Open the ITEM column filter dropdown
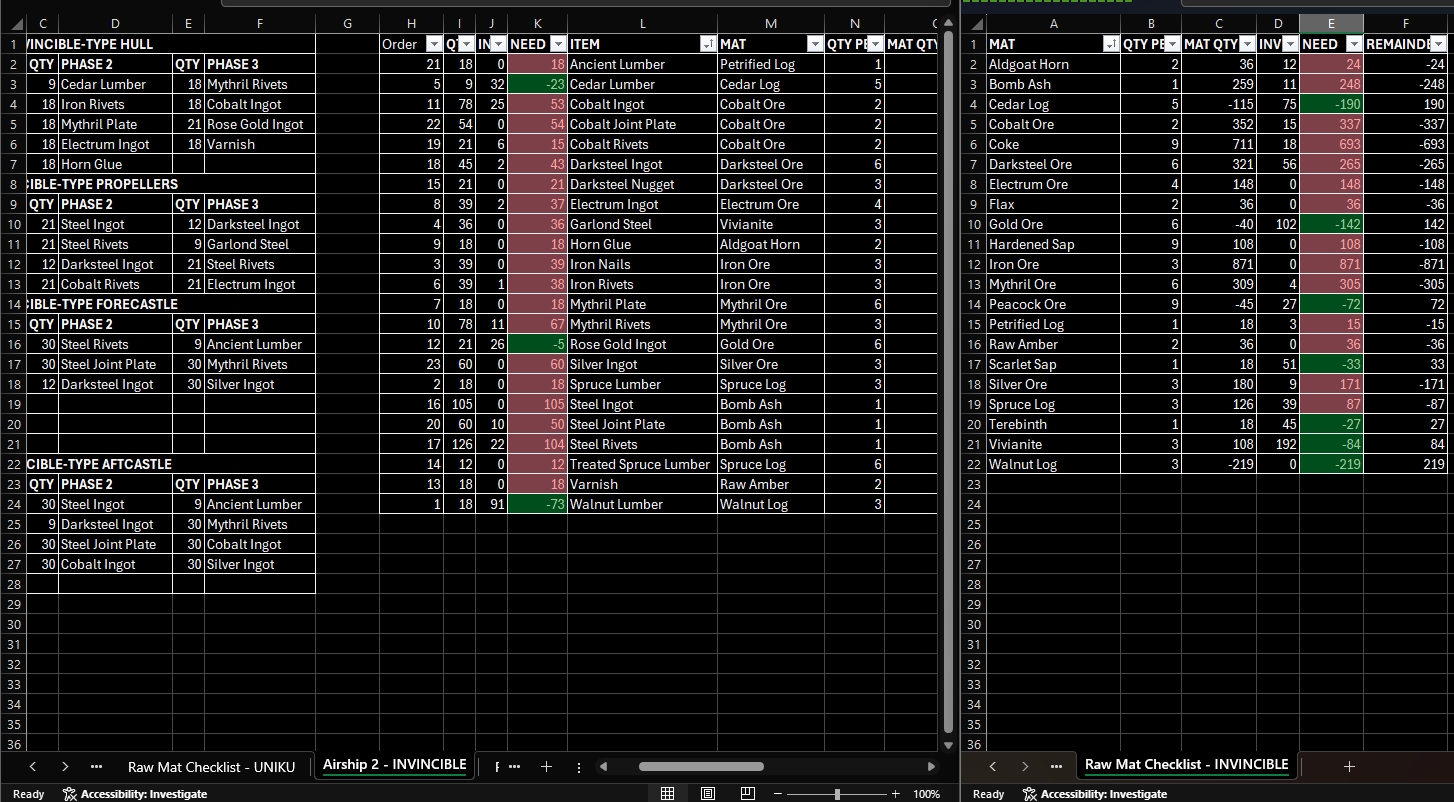This screenshot has width=1454, height=802. (708, 44)
